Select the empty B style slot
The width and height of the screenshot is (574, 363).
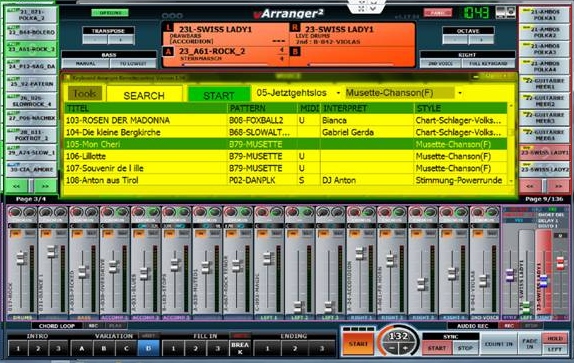351,56
